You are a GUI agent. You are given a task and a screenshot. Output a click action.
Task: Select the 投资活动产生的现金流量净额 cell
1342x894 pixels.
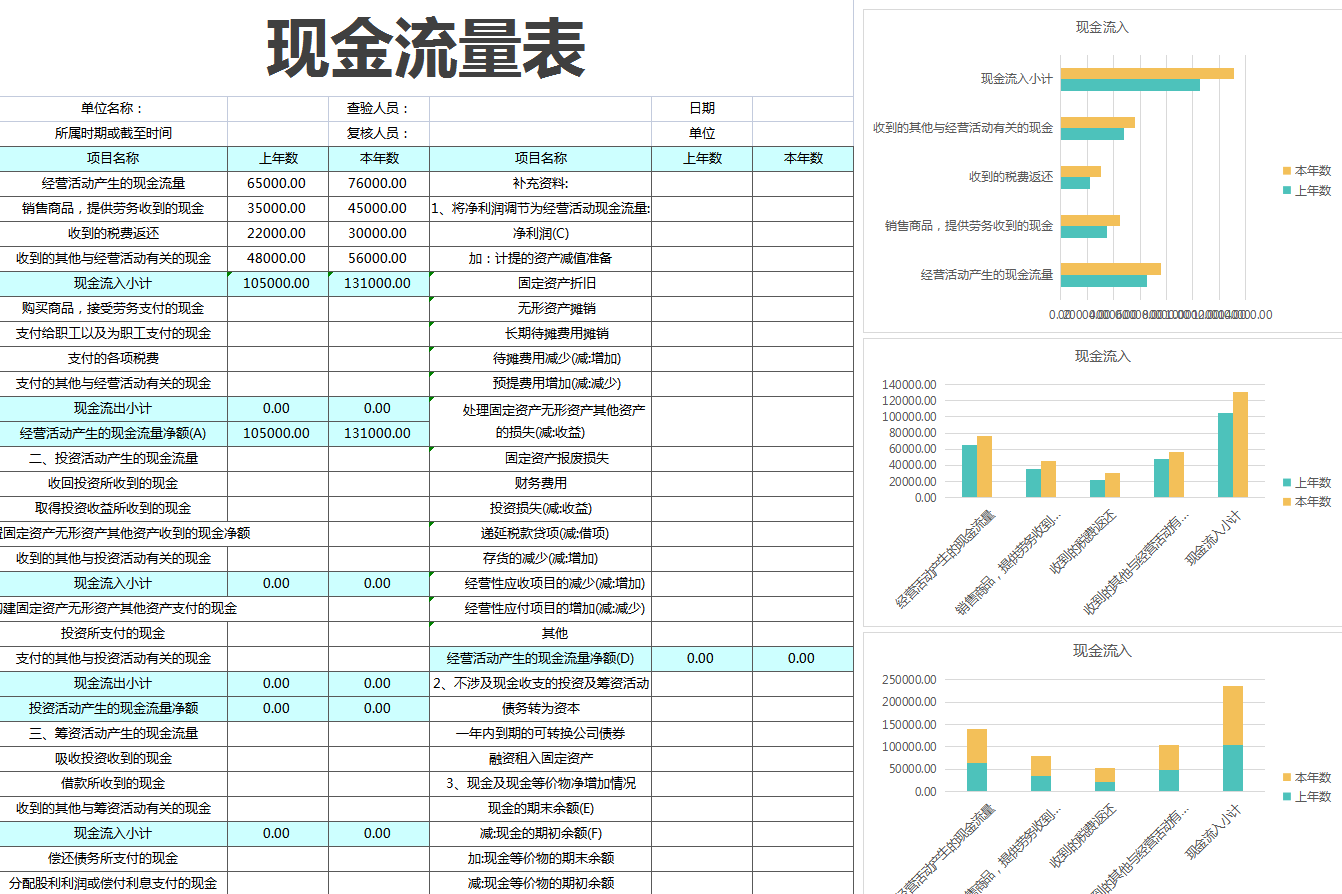(113, 708)
